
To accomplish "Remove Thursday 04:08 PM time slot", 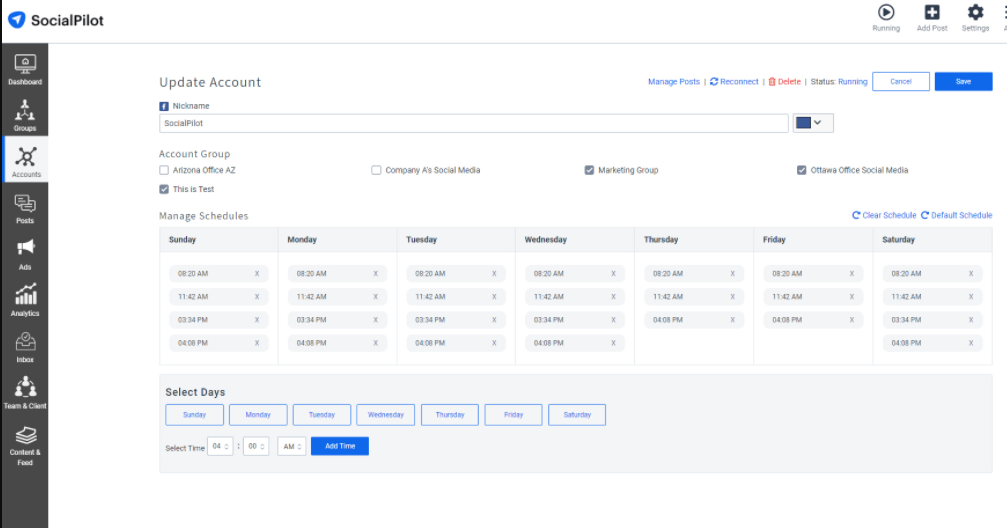I will coord(732,320).
